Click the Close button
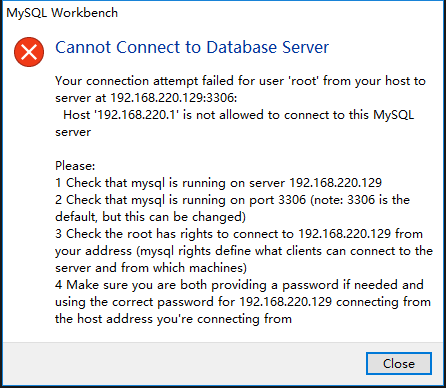This screenshot has height=388, width=446. click(x=399, y=363)
